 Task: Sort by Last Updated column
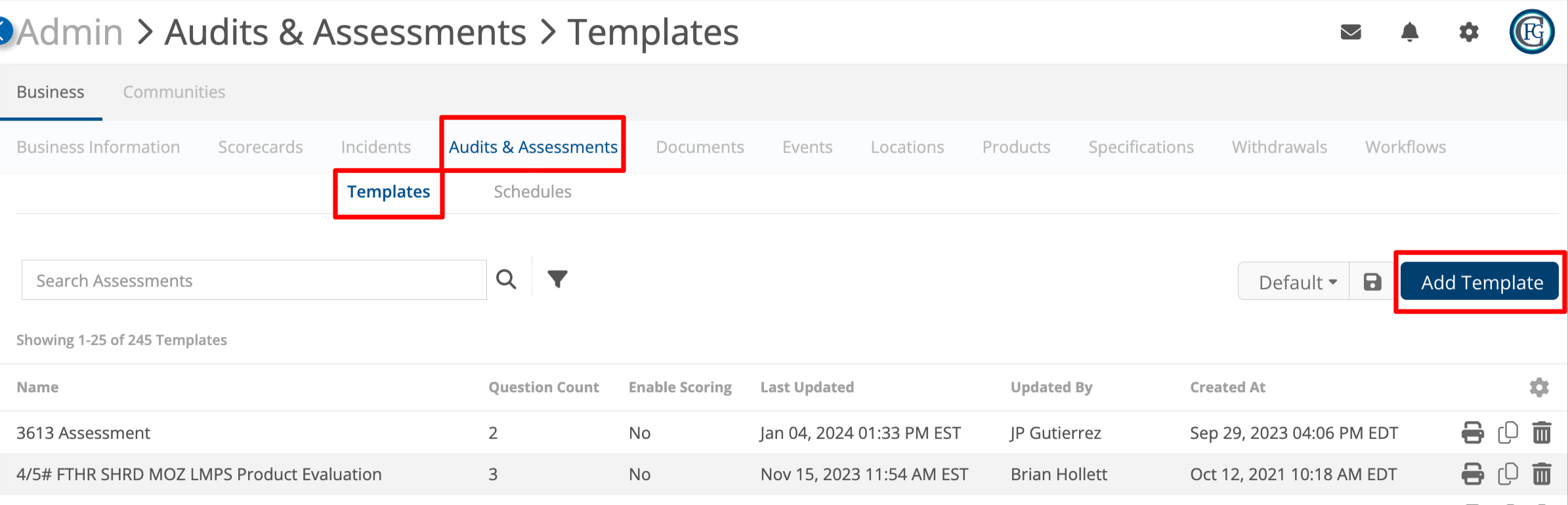click(807, 387)
